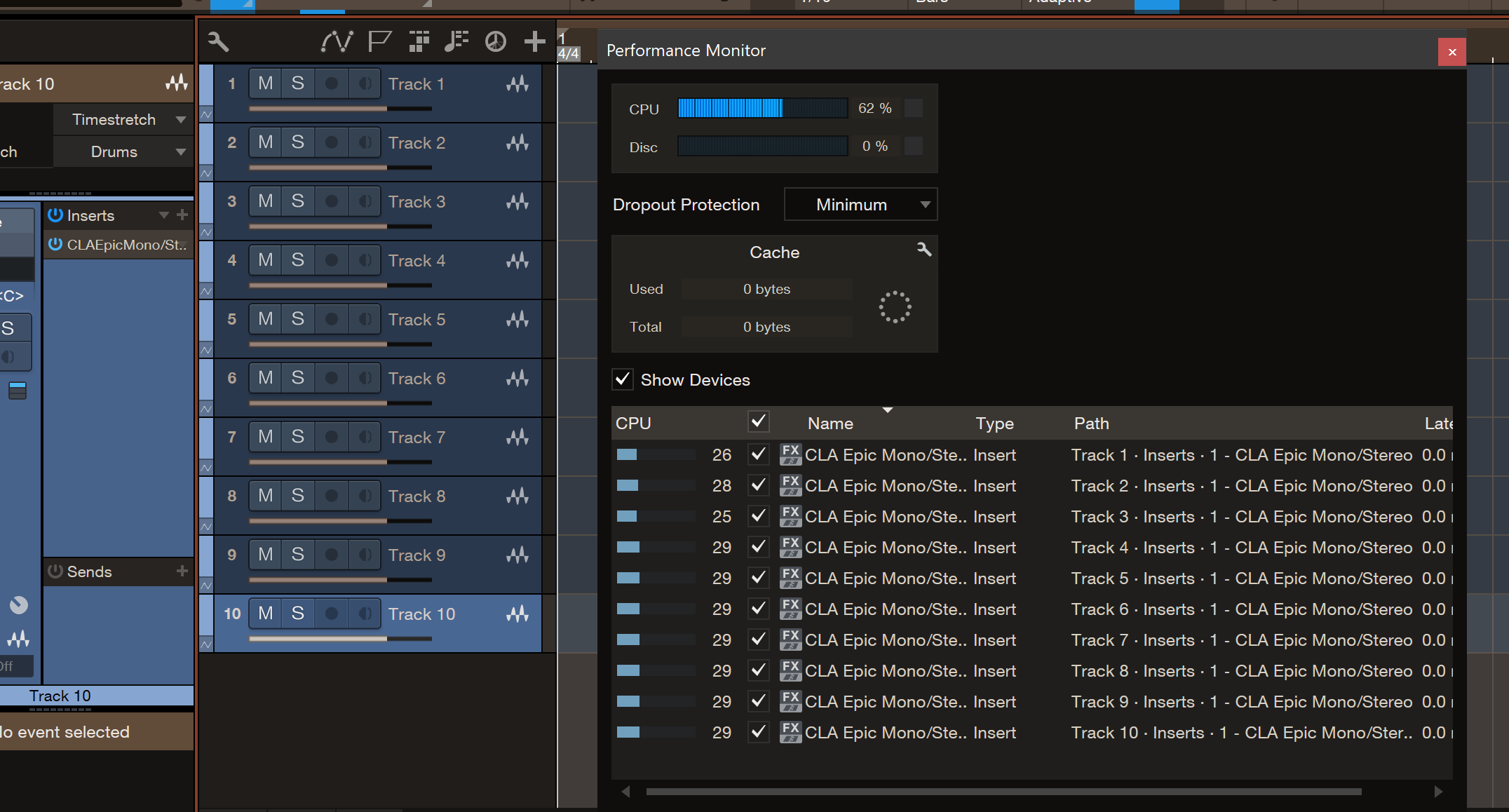
Task: Click the marker flag icon in toolbar
Action: point(379,42)
